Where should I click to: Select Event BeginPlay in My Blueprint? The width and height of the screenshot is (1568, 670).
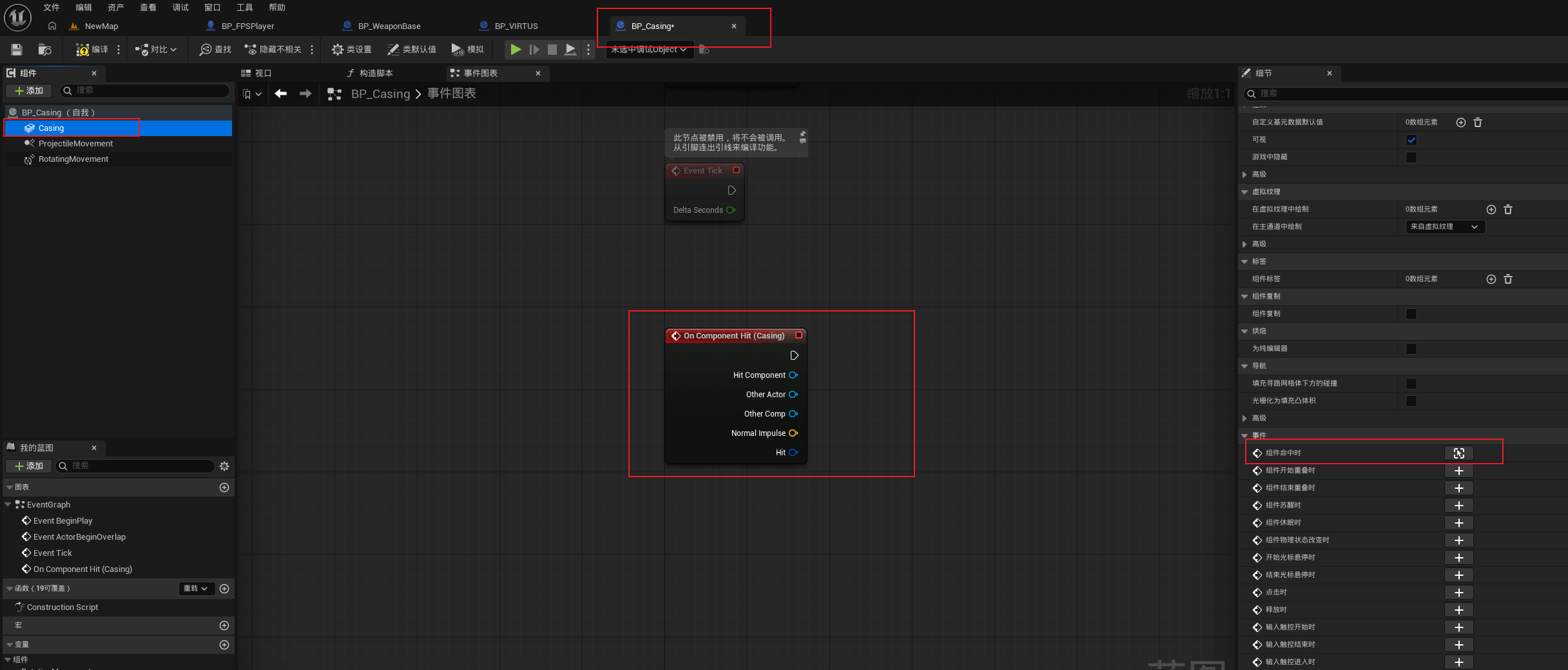tap(63, 521)
